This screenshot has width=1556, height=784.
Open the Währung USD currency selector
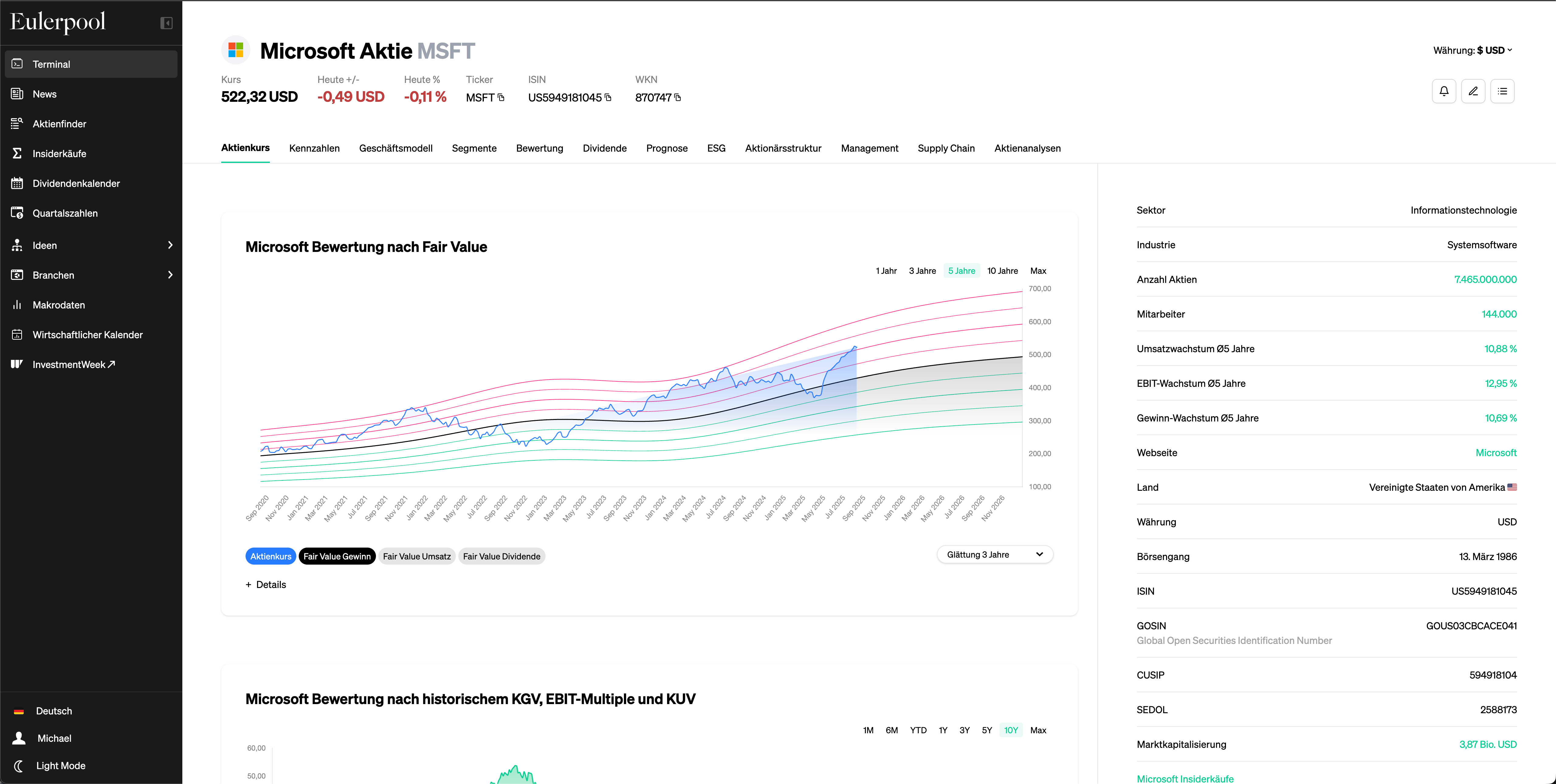pos(1472,50)
